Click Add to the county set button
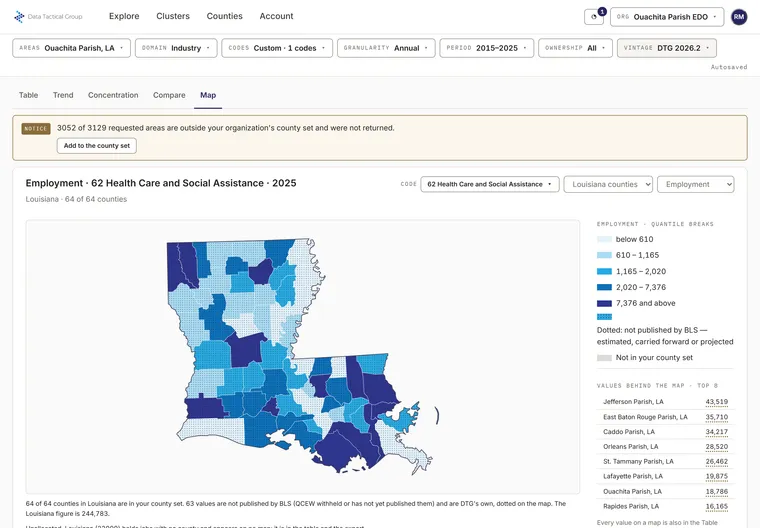This screenshot has height=528, width=760. tap(97, 145)
